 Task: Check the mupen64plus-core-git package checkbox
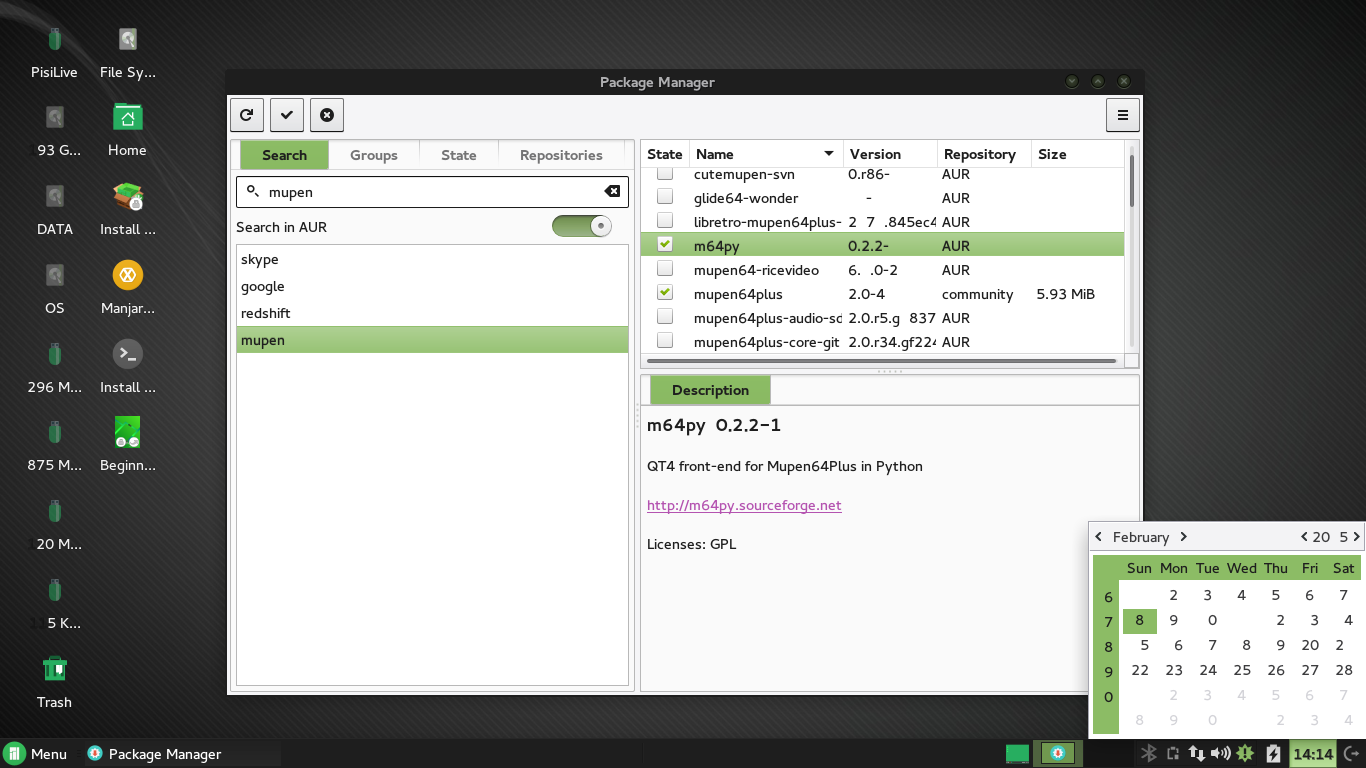tap(665, 341)
